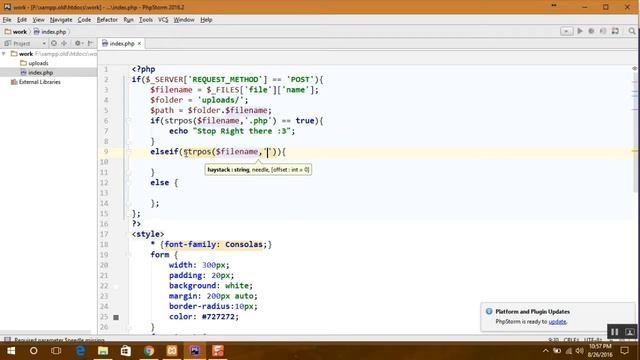Click the update link in notification
The width and height of the screenshot is (640, 360).
[557, 322]
